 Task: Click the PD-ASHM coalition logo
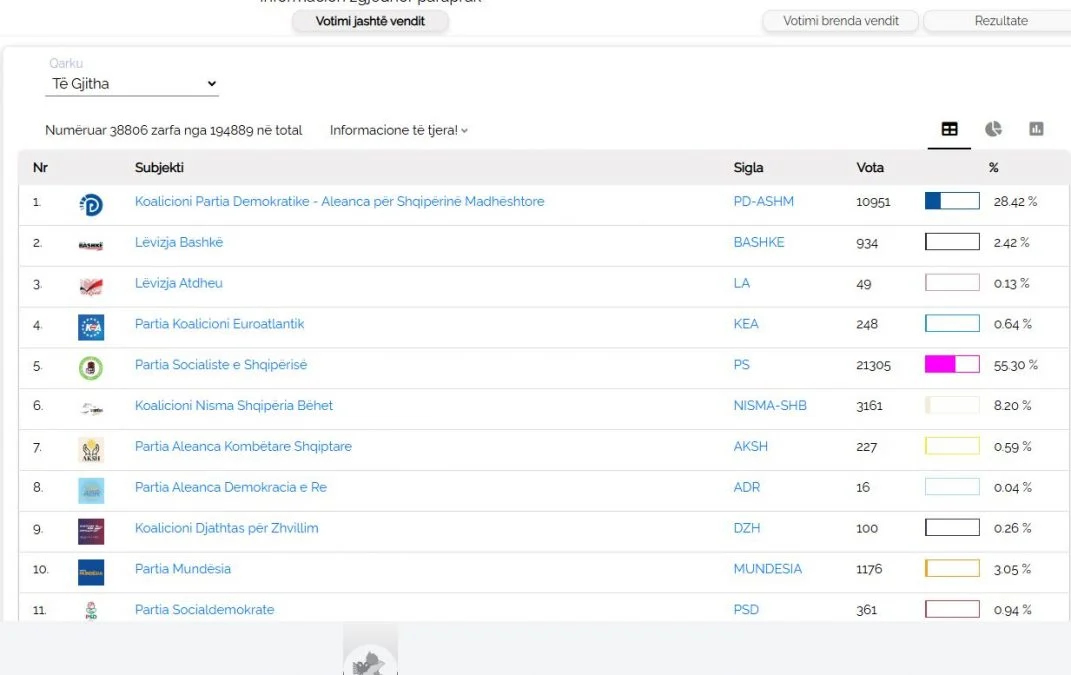click(91, 204)
